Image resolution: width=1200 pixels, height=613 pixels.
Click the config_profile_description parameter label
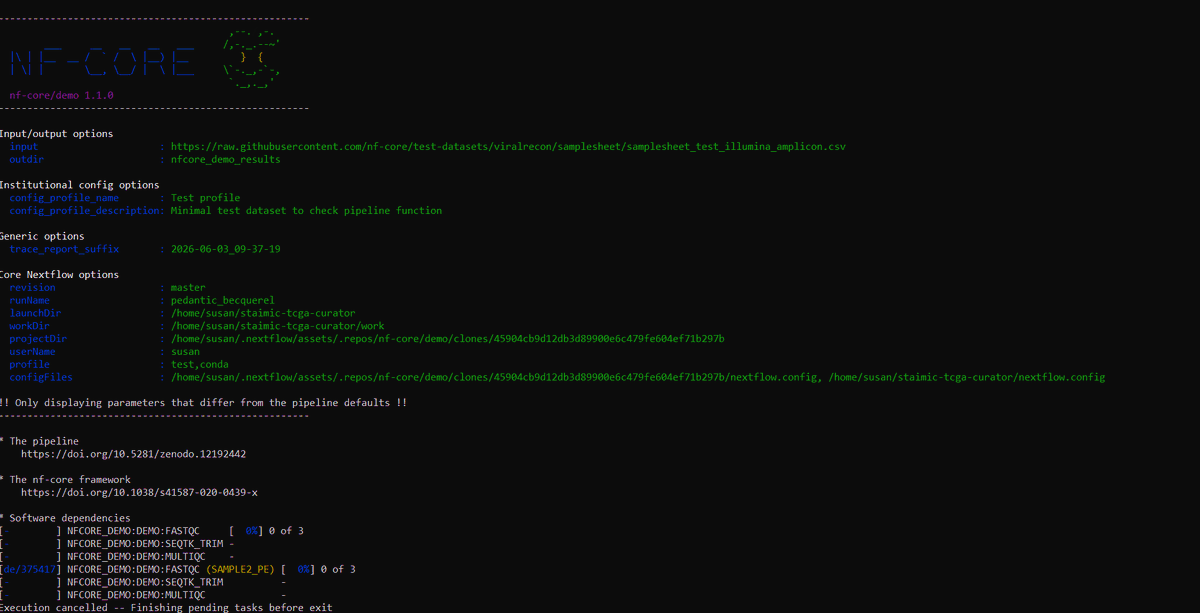85,211
